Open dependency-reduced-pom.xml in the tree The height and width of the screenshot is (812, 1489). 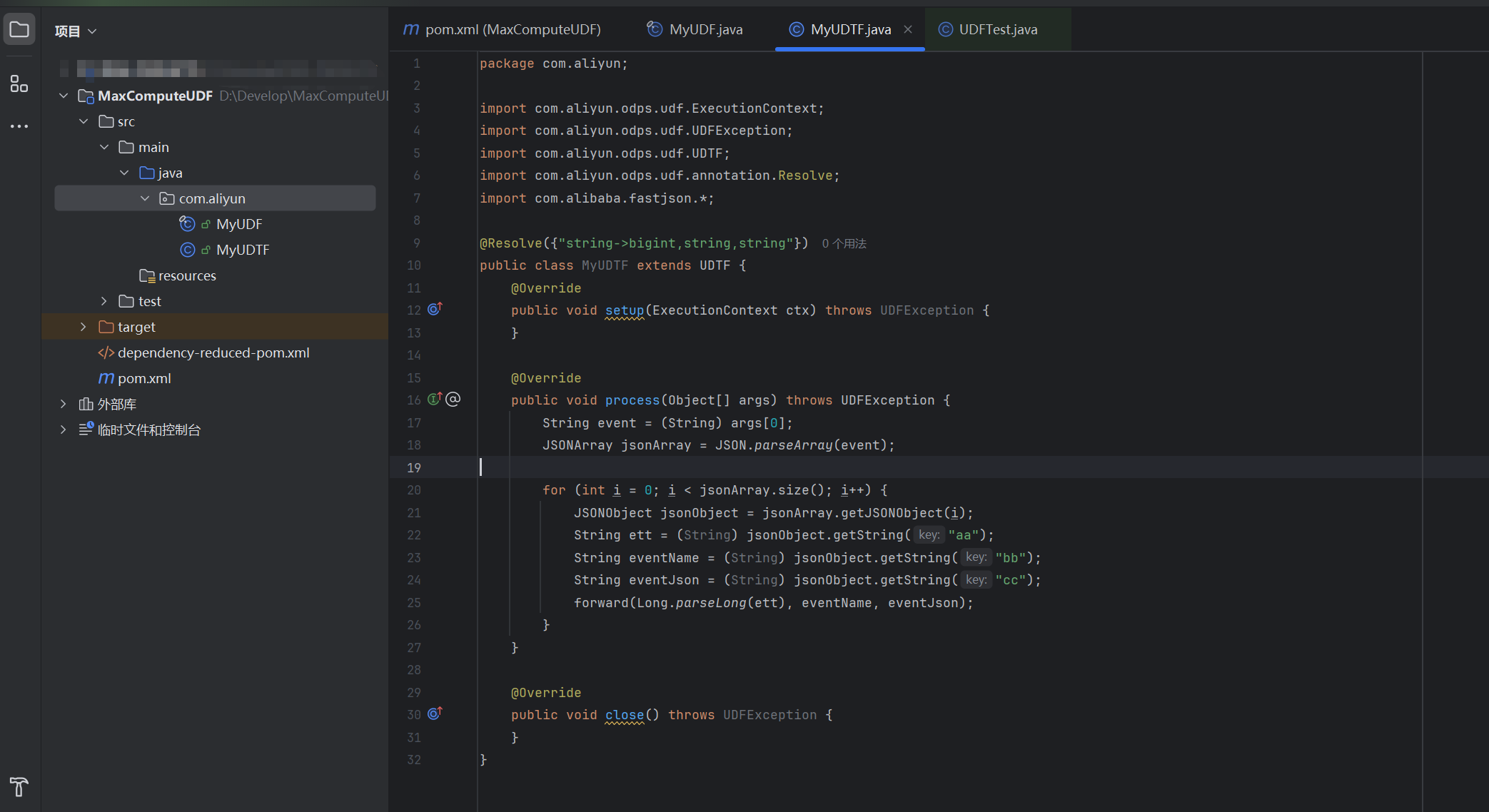pyautogui.click(x=213, y=352)
